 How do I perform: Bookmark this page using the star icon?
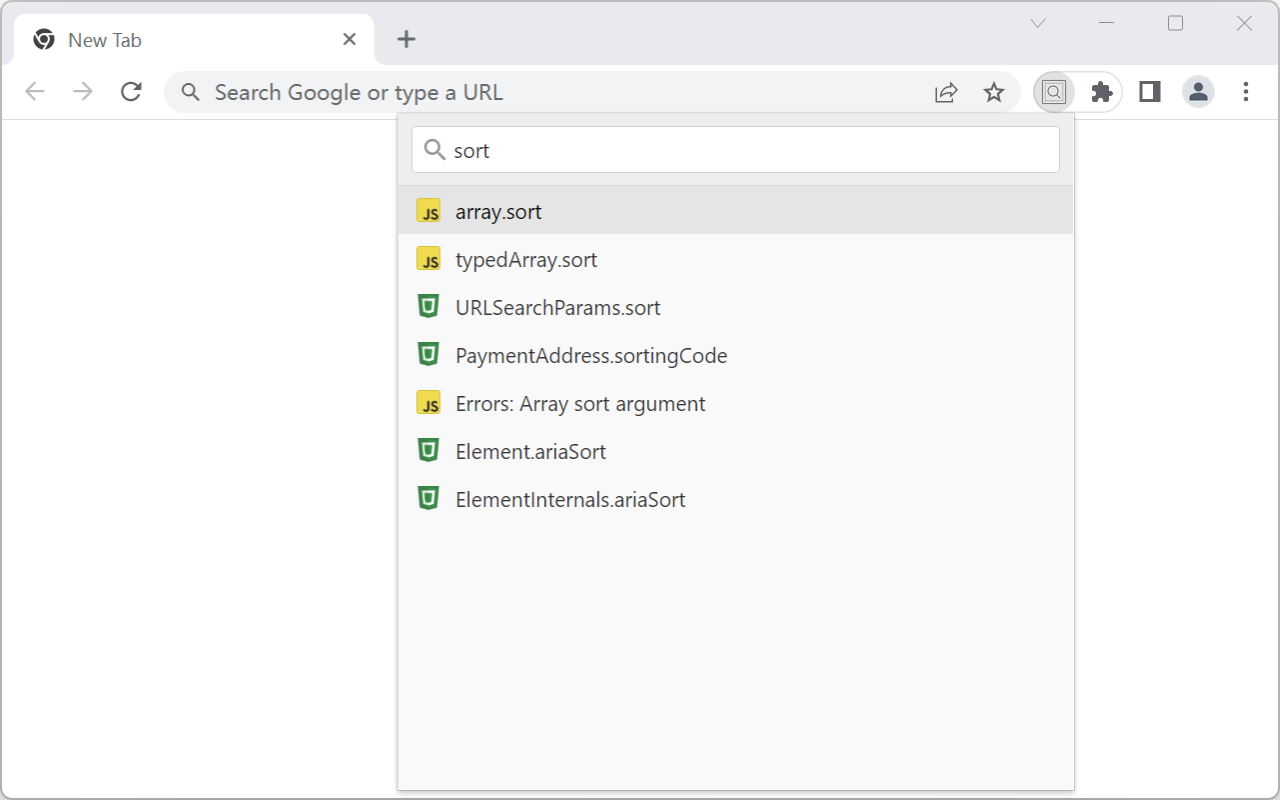pyautogui.click(x=994, y=91)
